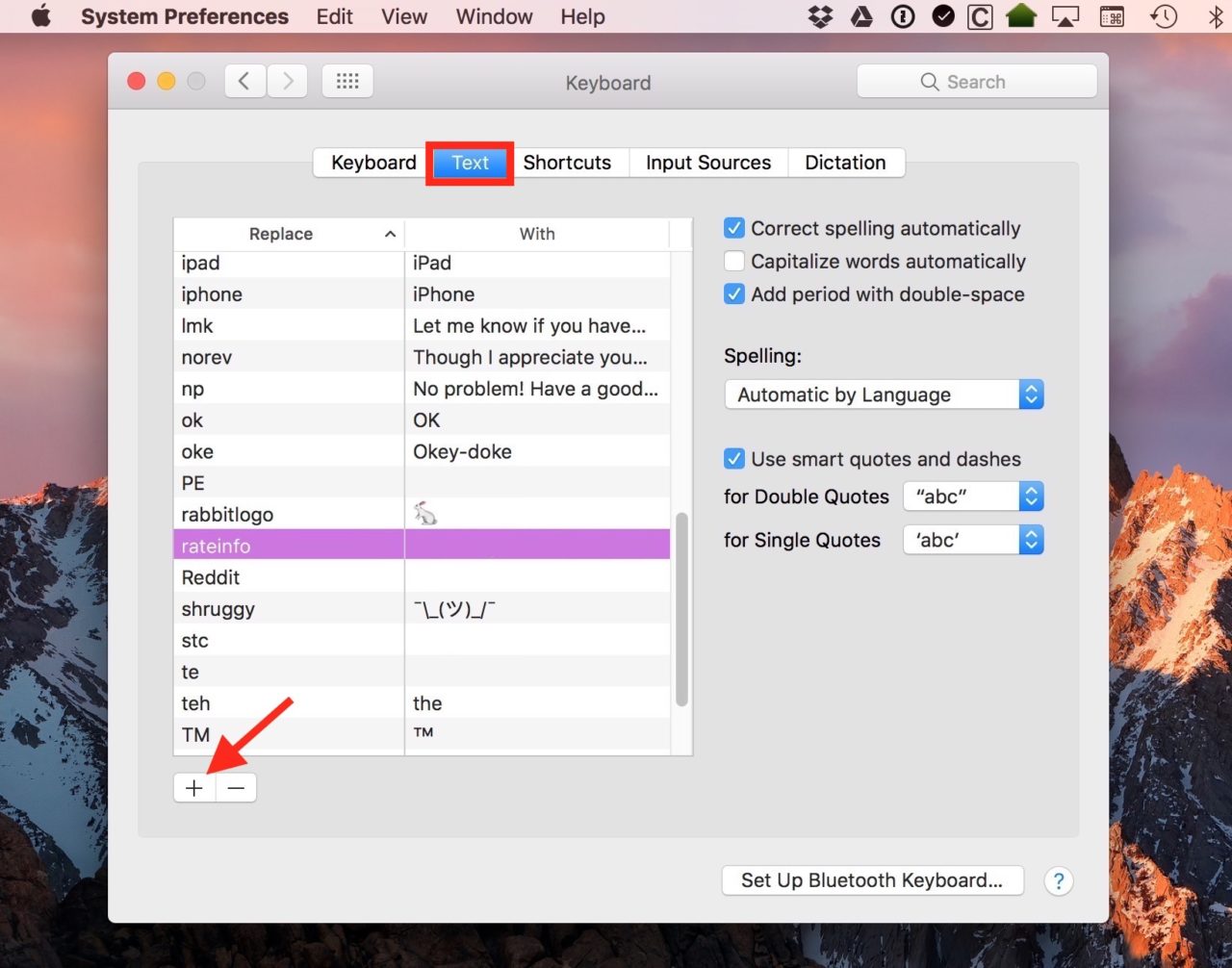1232x968 pixels.
Task: Select the 'lmk' replacement row
Action: 422,325
